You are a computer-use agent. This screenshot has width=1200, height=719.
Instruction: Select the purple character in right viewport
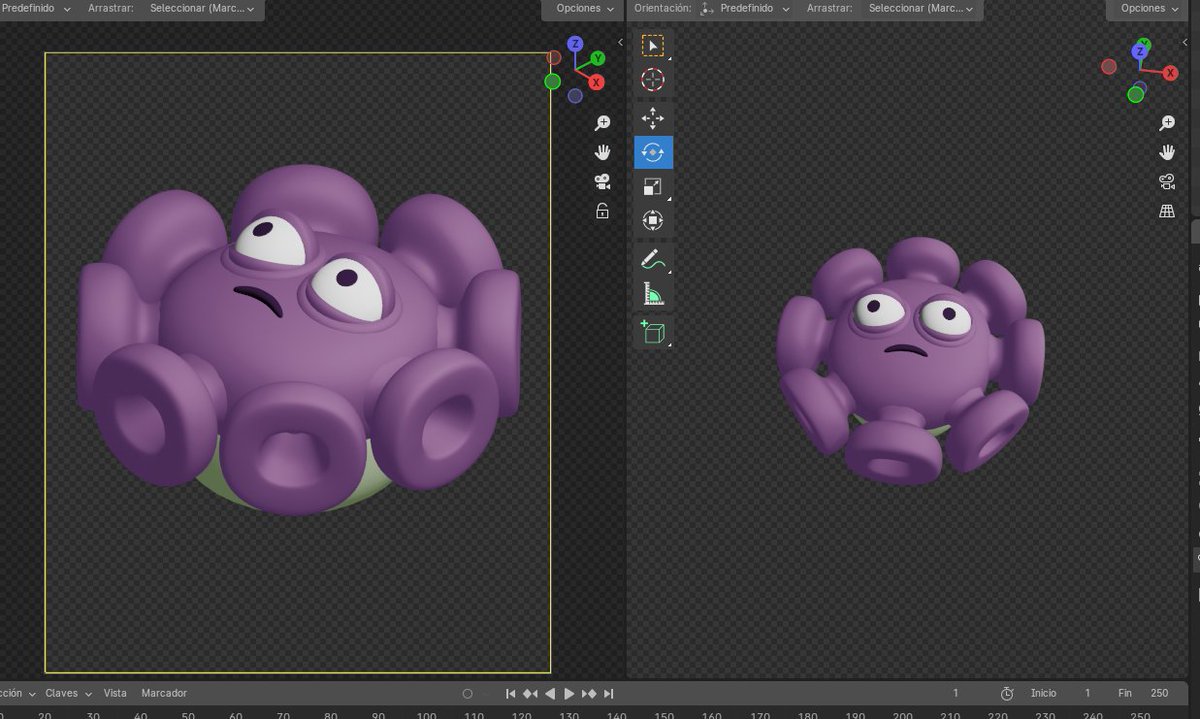(x=910, y=360)
